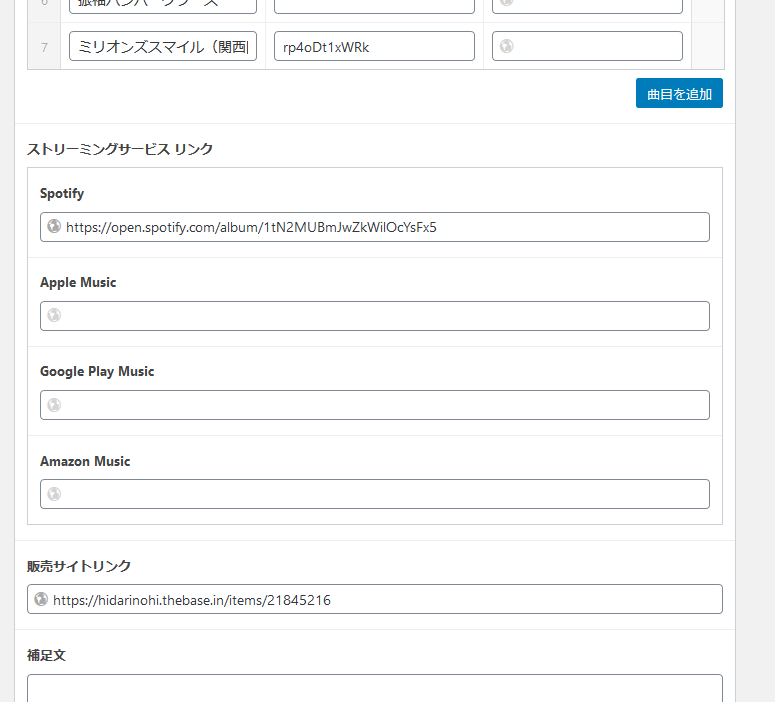The height and width of the screenshot is (702, 775).
Task: Click the ミリオンズスマイル song title field
Action: pos(163,46)
